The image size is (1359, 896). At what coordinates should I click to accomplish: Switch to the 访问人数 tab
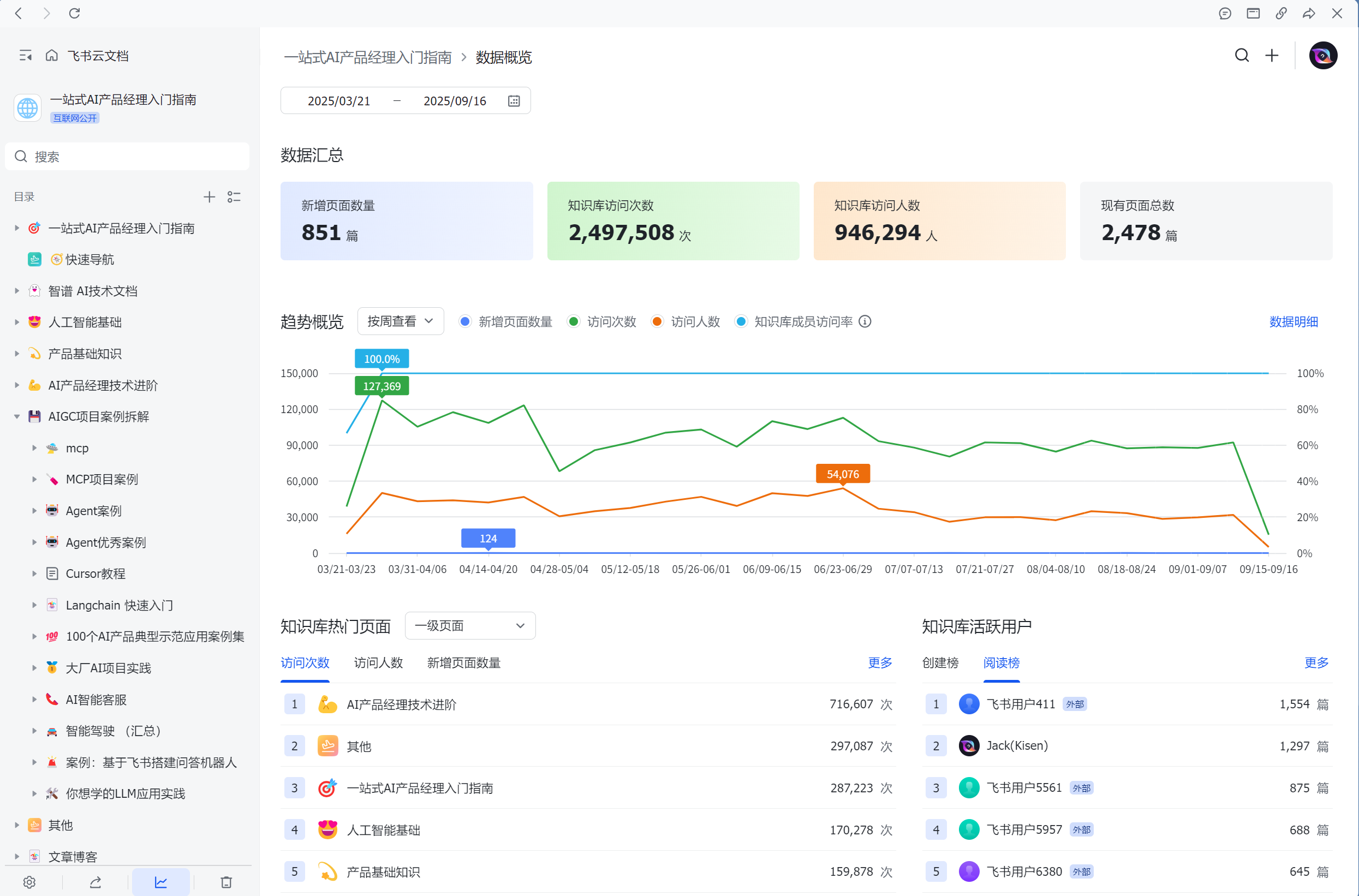click(x=378, y=663)
